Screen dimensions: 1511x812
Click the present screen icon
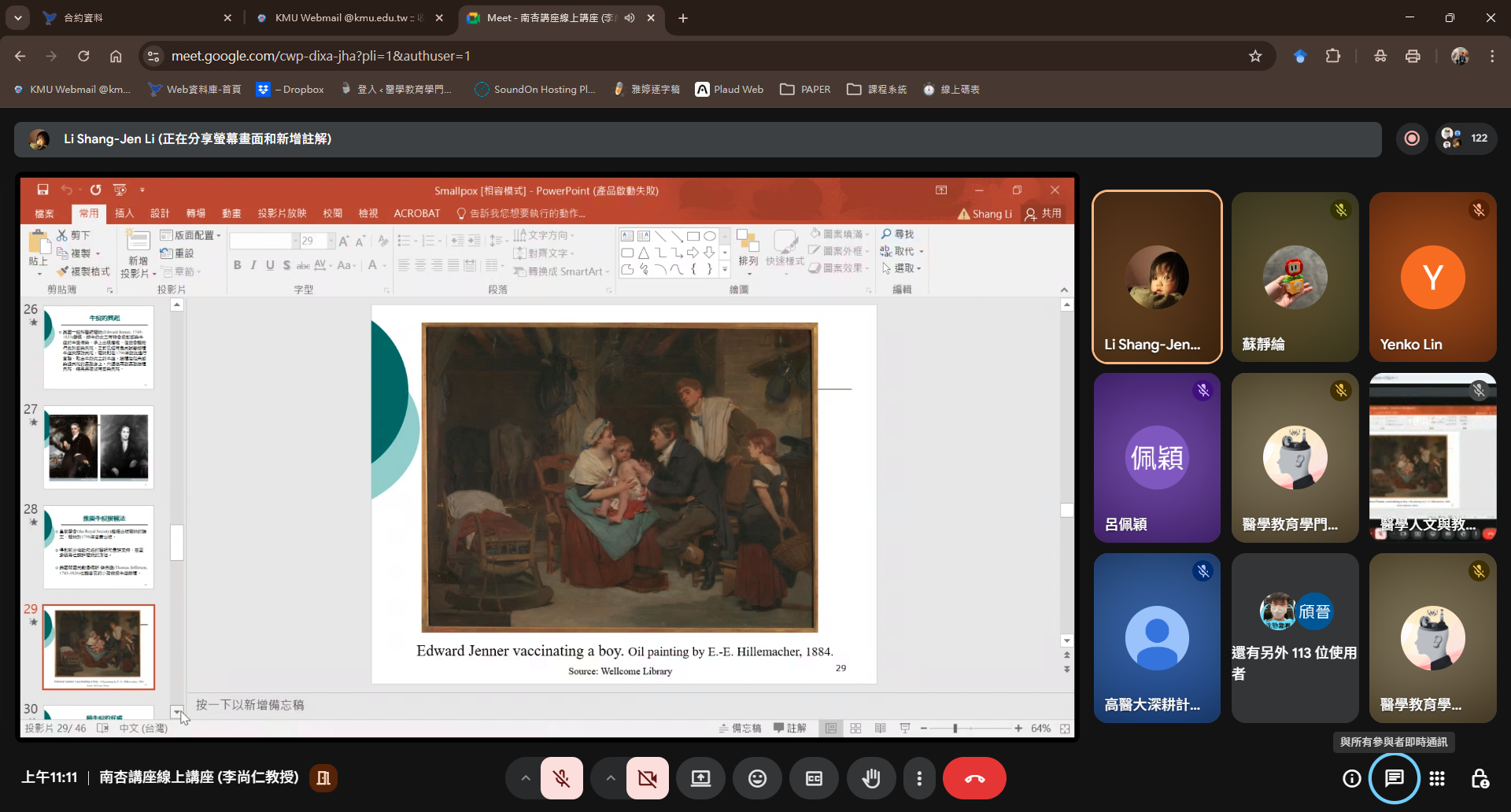click(x=700, y=778)
